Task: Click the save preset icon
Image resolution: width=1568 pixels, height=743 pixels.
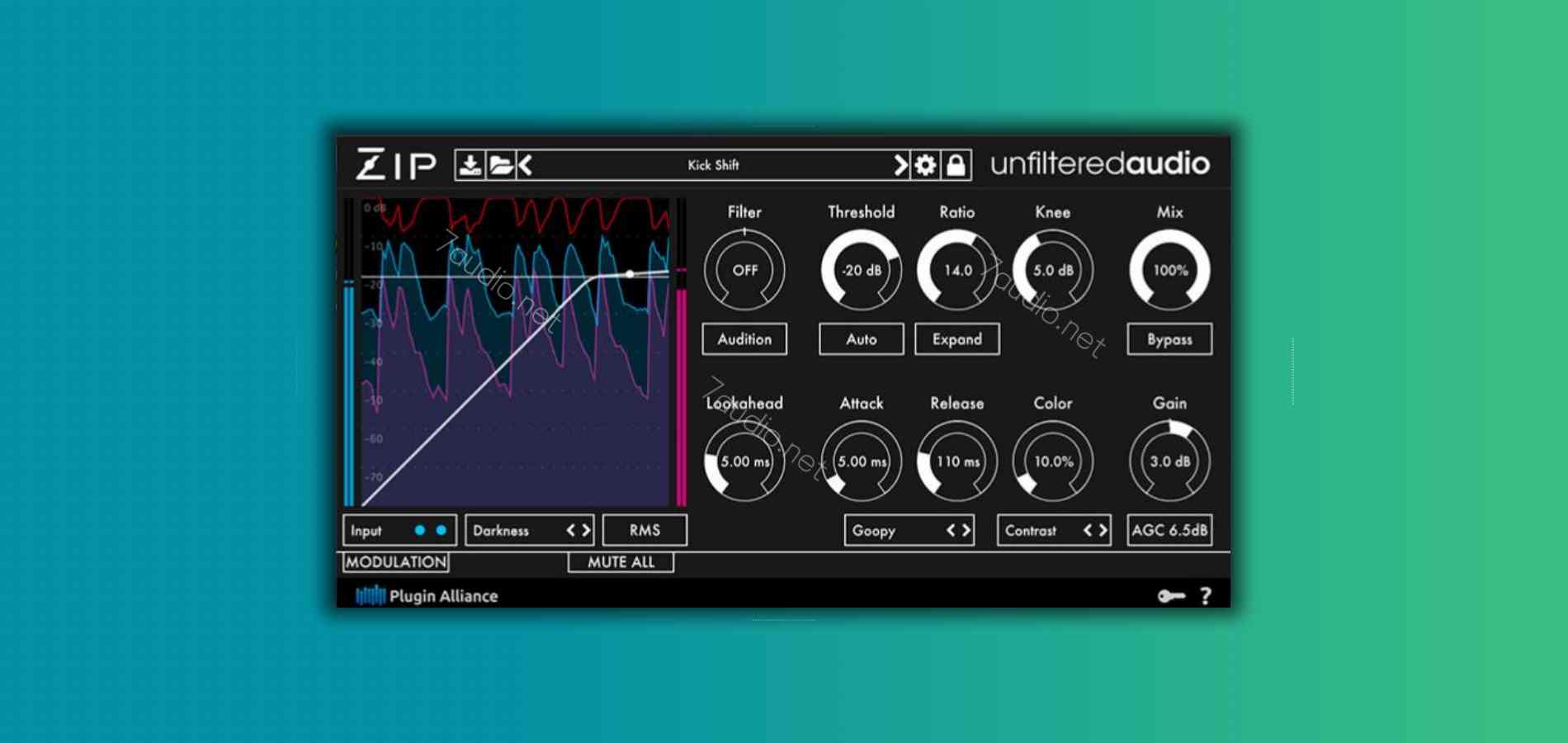Action: pyautogui.click(x=470, y=165)
